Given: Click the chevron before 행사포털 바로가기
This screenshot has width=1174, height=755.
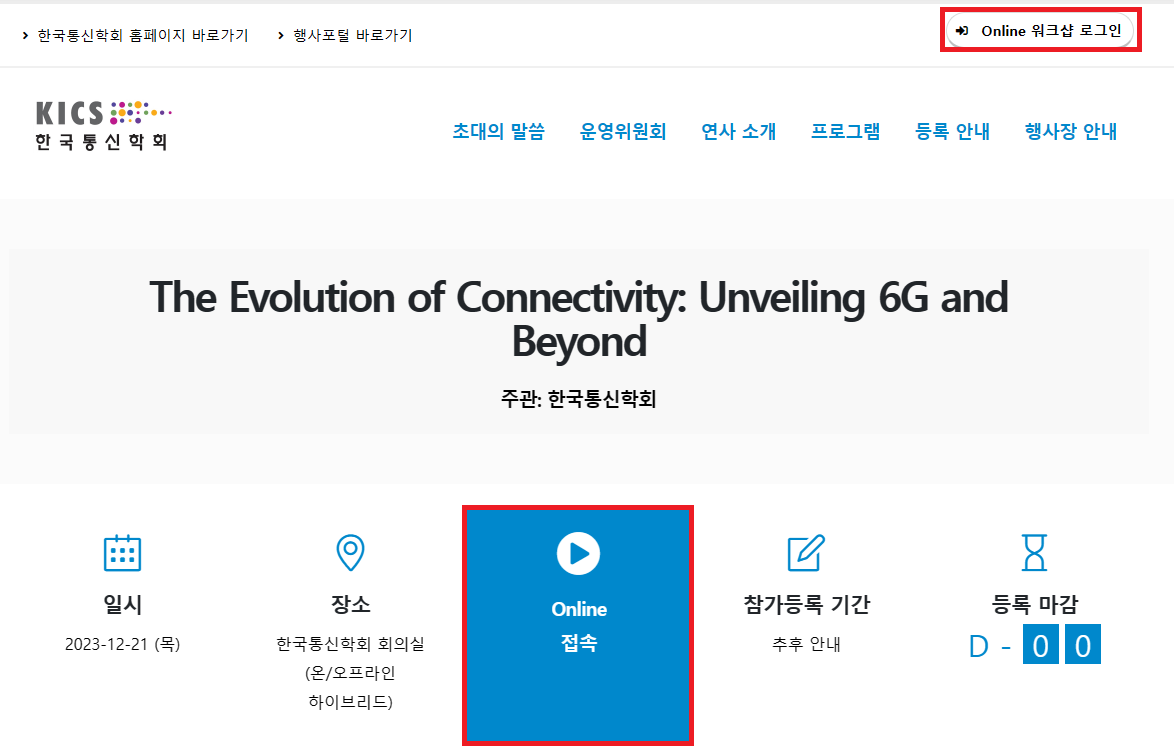Looking at the screenshot, I should coord(281,36).
